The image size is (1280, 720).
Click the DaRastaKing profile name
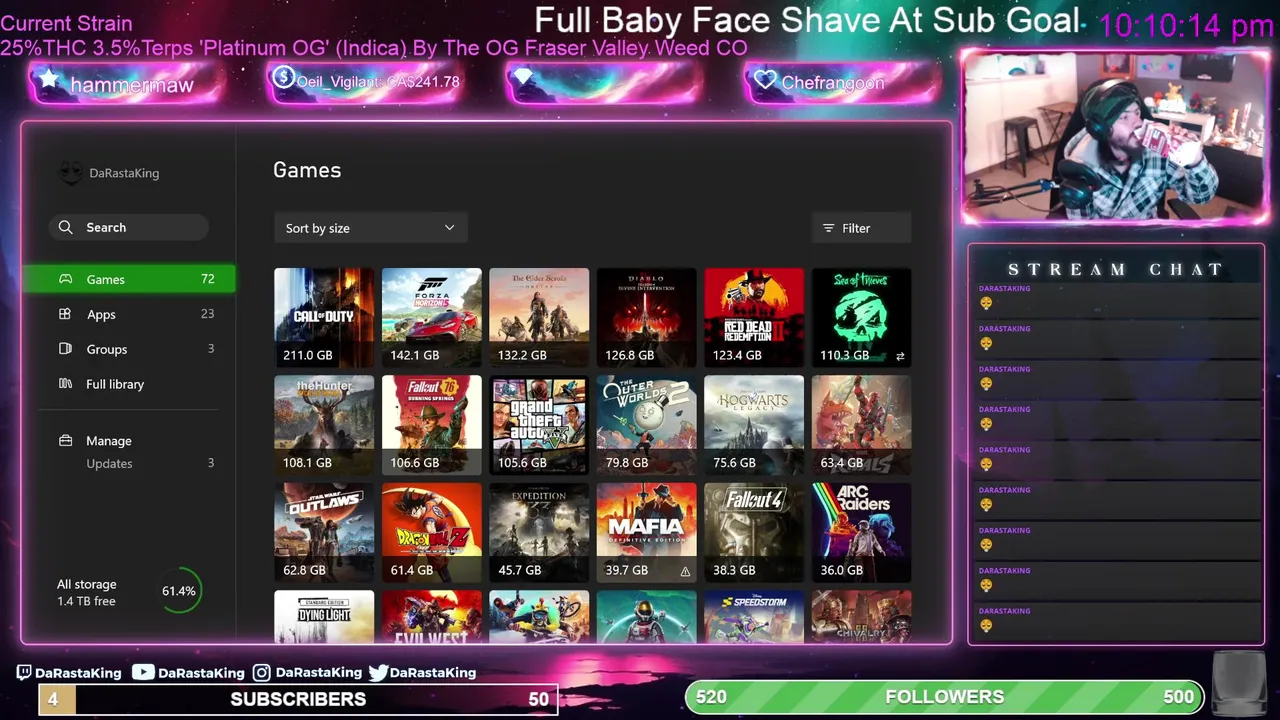coord(124,173)
